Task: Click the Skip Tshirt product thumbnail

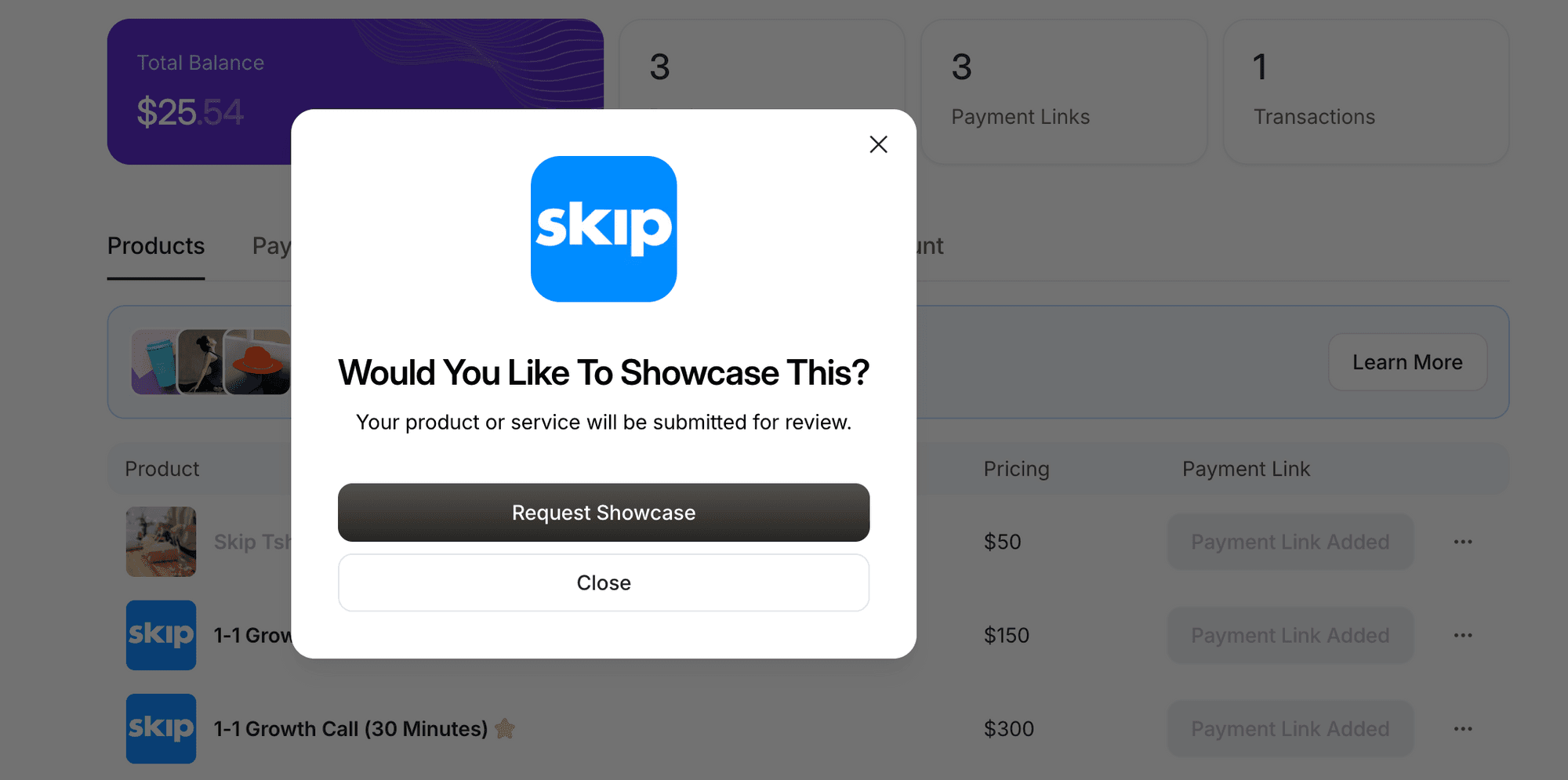Action: [161, 542]
